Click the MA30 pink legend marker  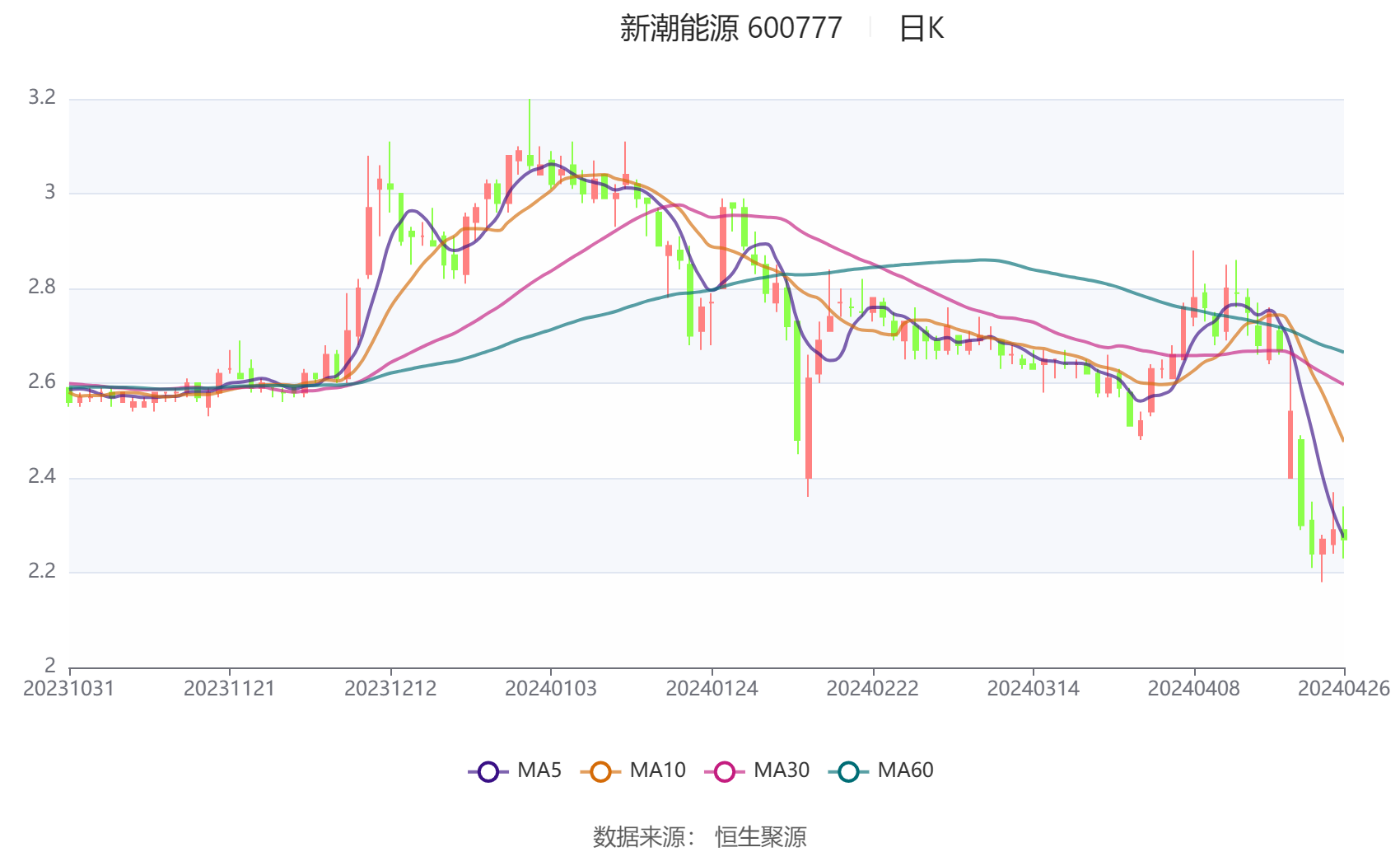[x=725, y=772]
